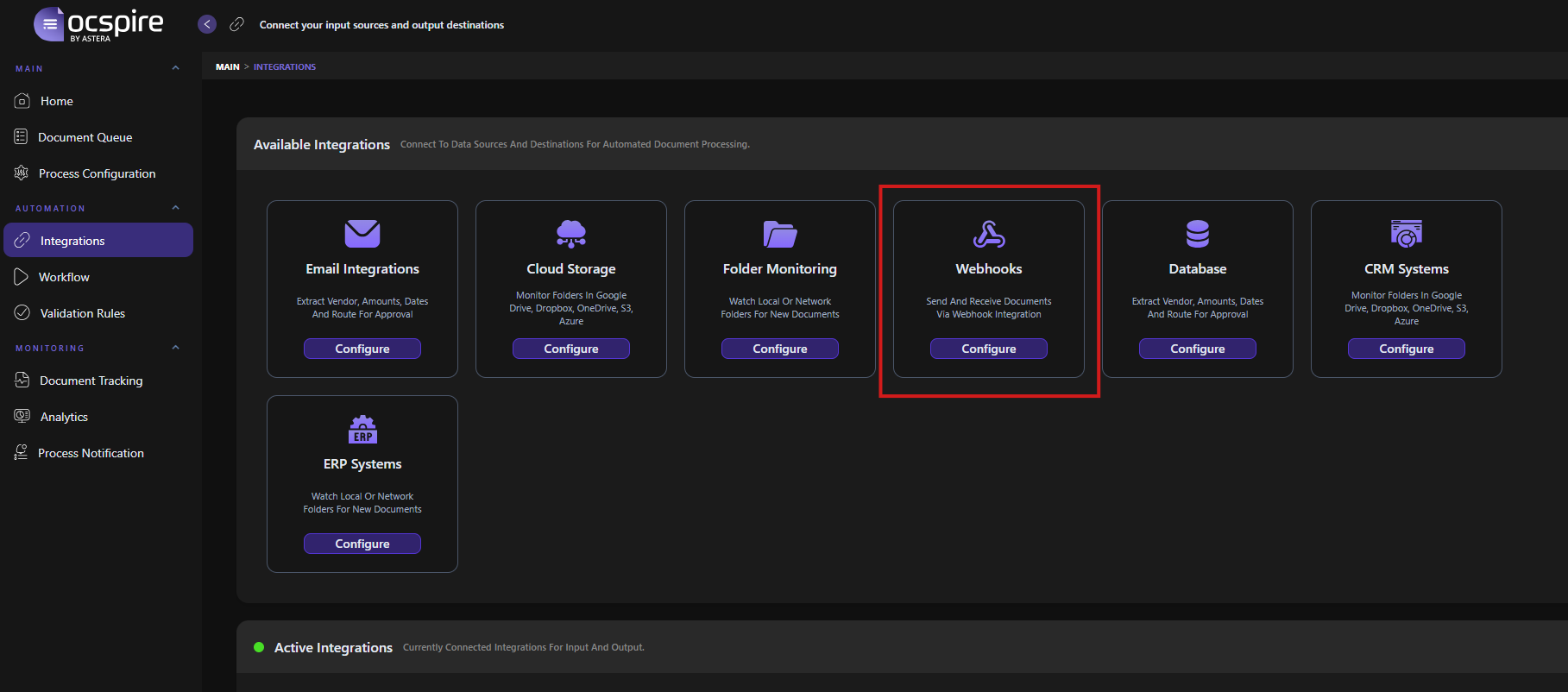Viewport: 1568px width, 692px height.
Task: Toggle the hamburger menu in logo
Action: coord(49,24)
